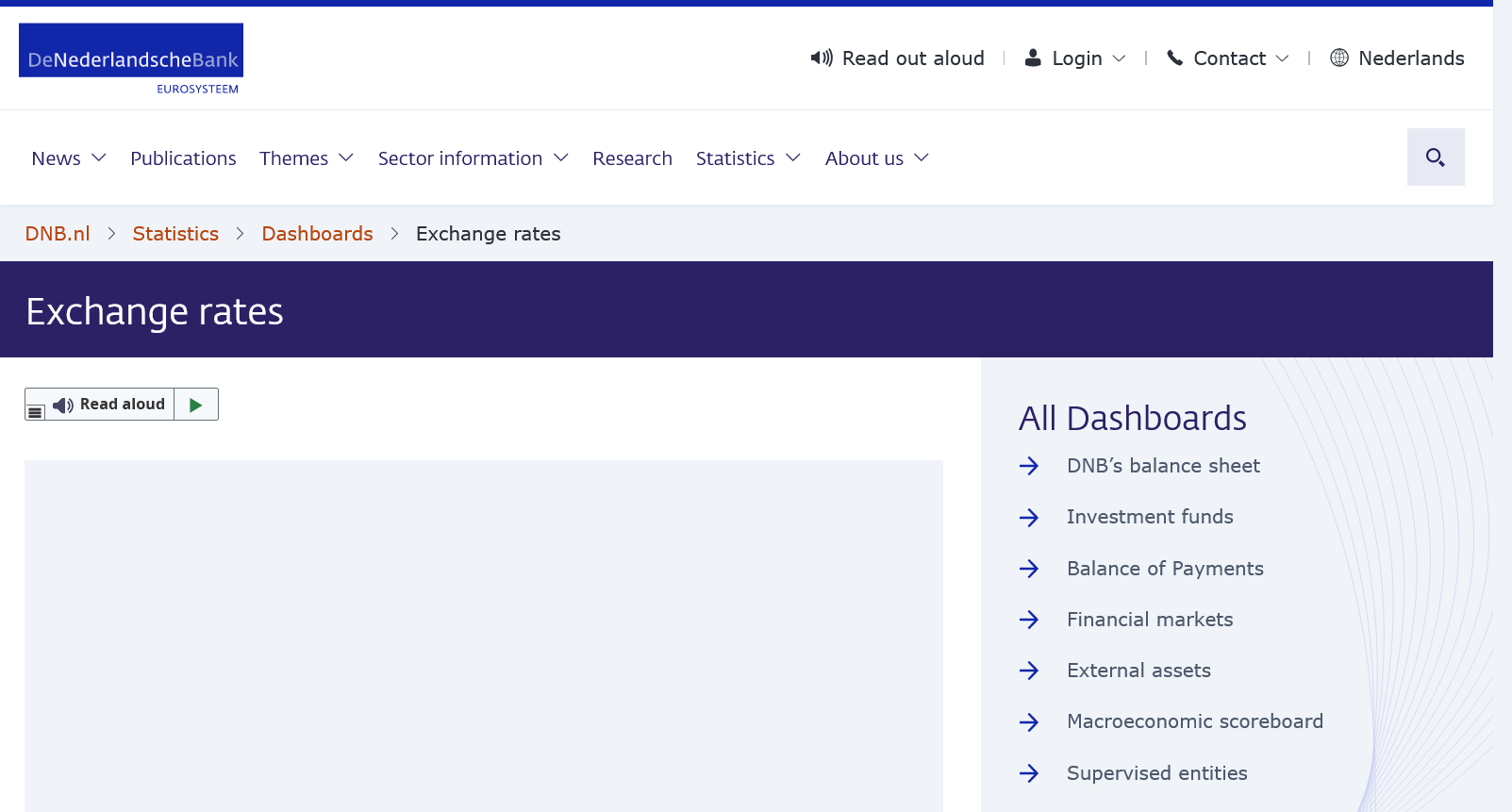Go to the Publications page
Image resolution: width=1512 pixels, height=812 pixels.
(x=183, y=158)
